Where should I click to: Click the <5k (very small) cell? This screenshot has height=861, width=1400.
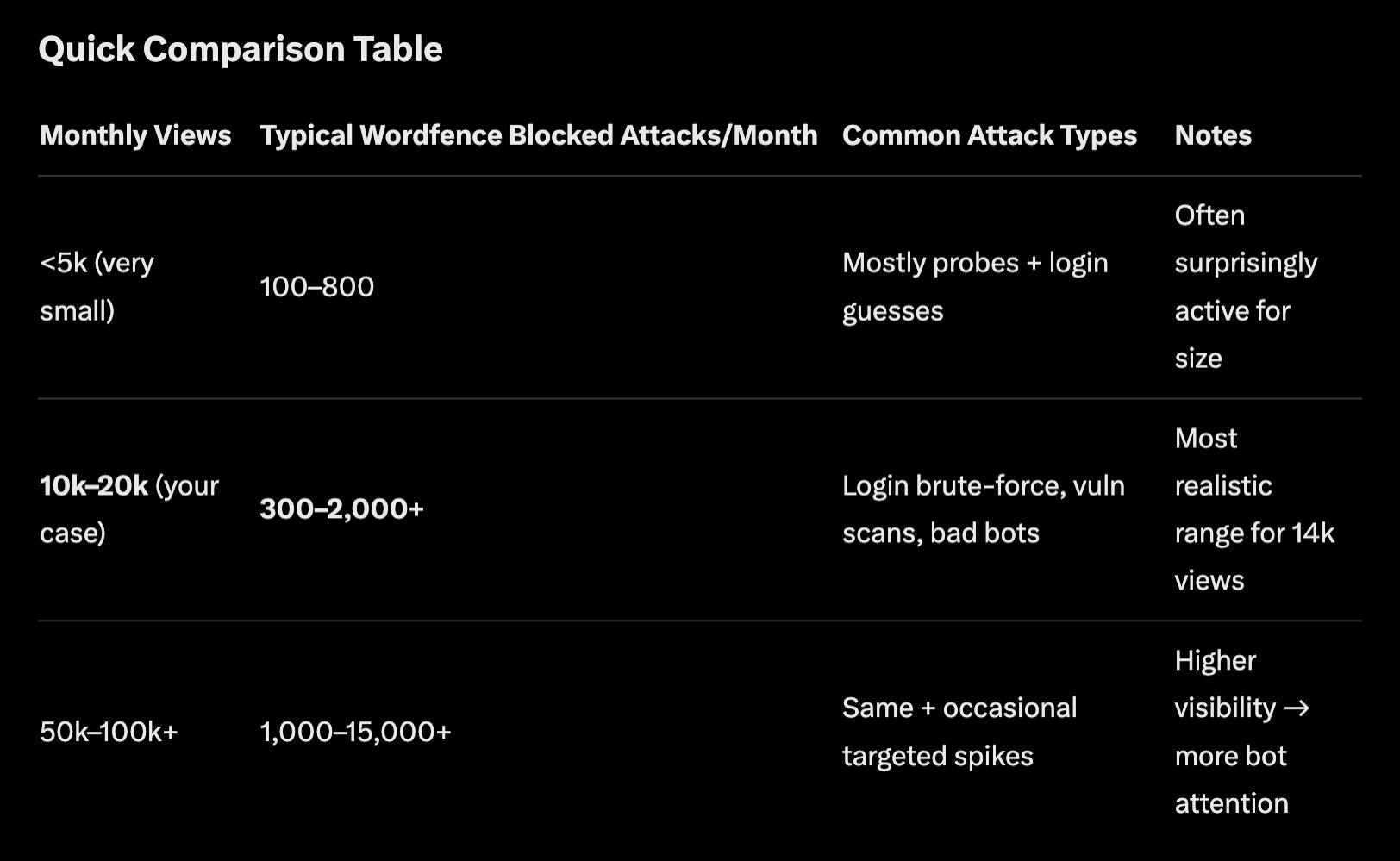pos(97,286)
